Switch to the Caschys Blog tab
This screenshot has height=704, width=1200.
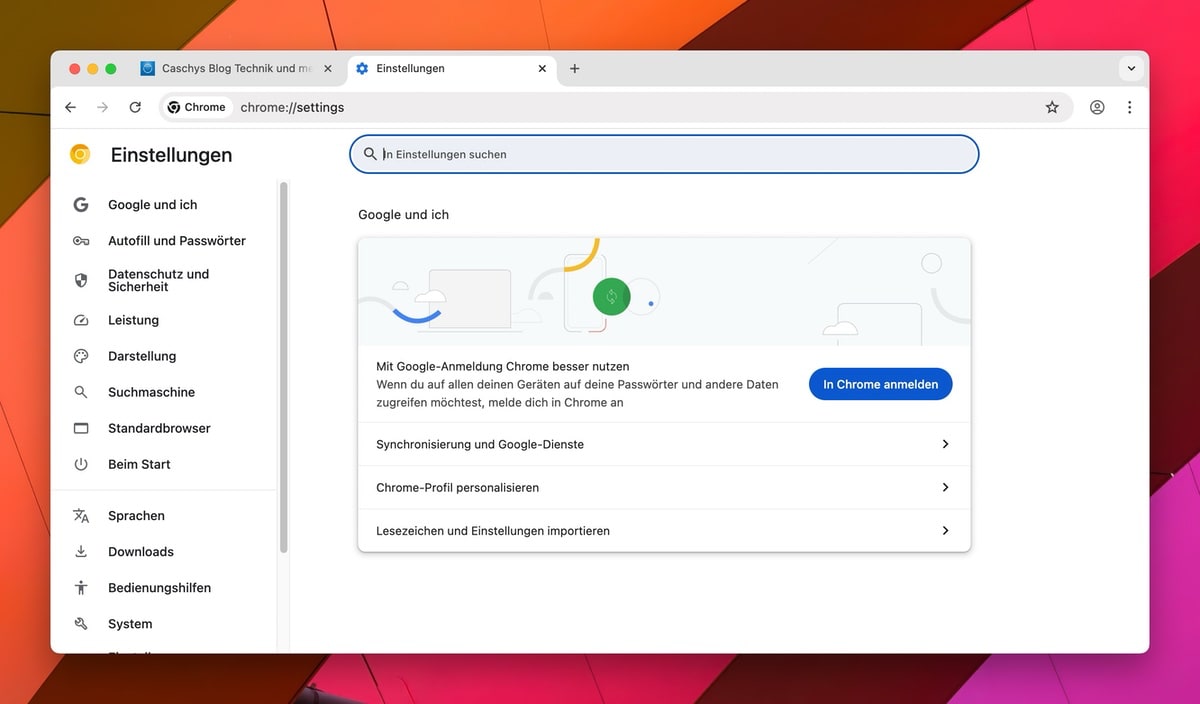236,69
